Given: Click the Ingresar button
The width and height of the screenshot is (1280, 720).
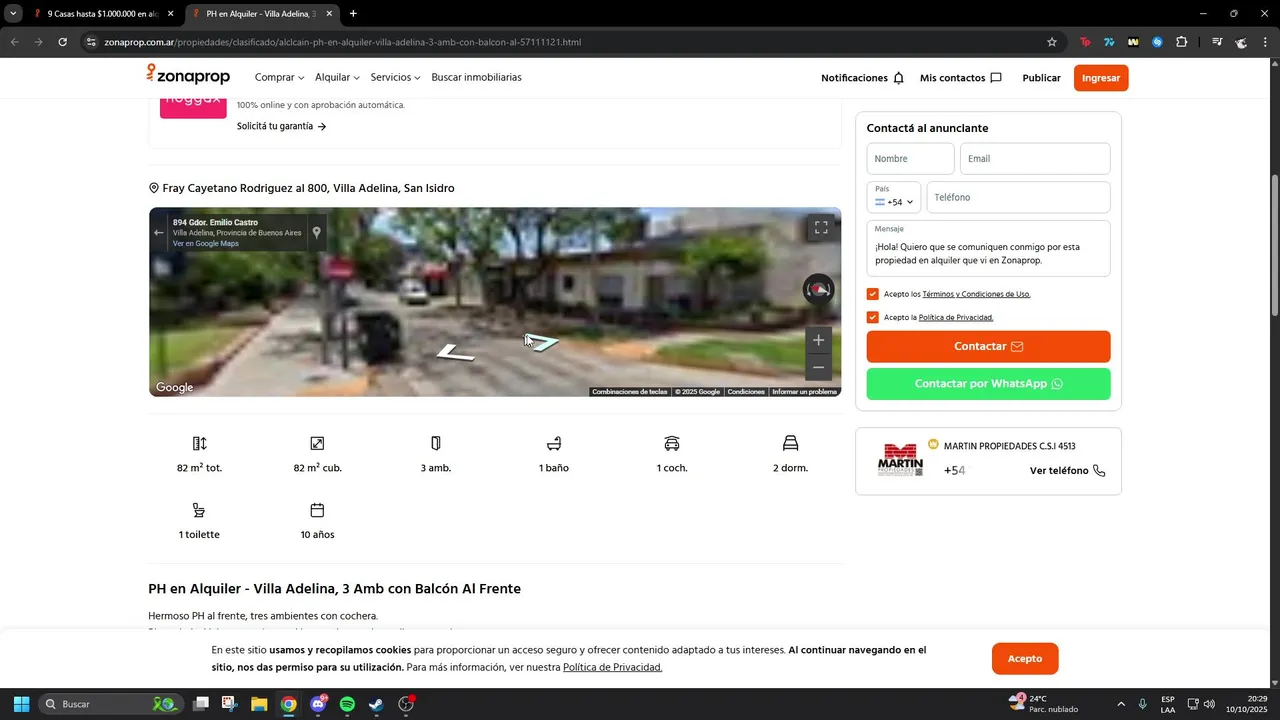Looking at the screenshot, I should coord(1101,78).
